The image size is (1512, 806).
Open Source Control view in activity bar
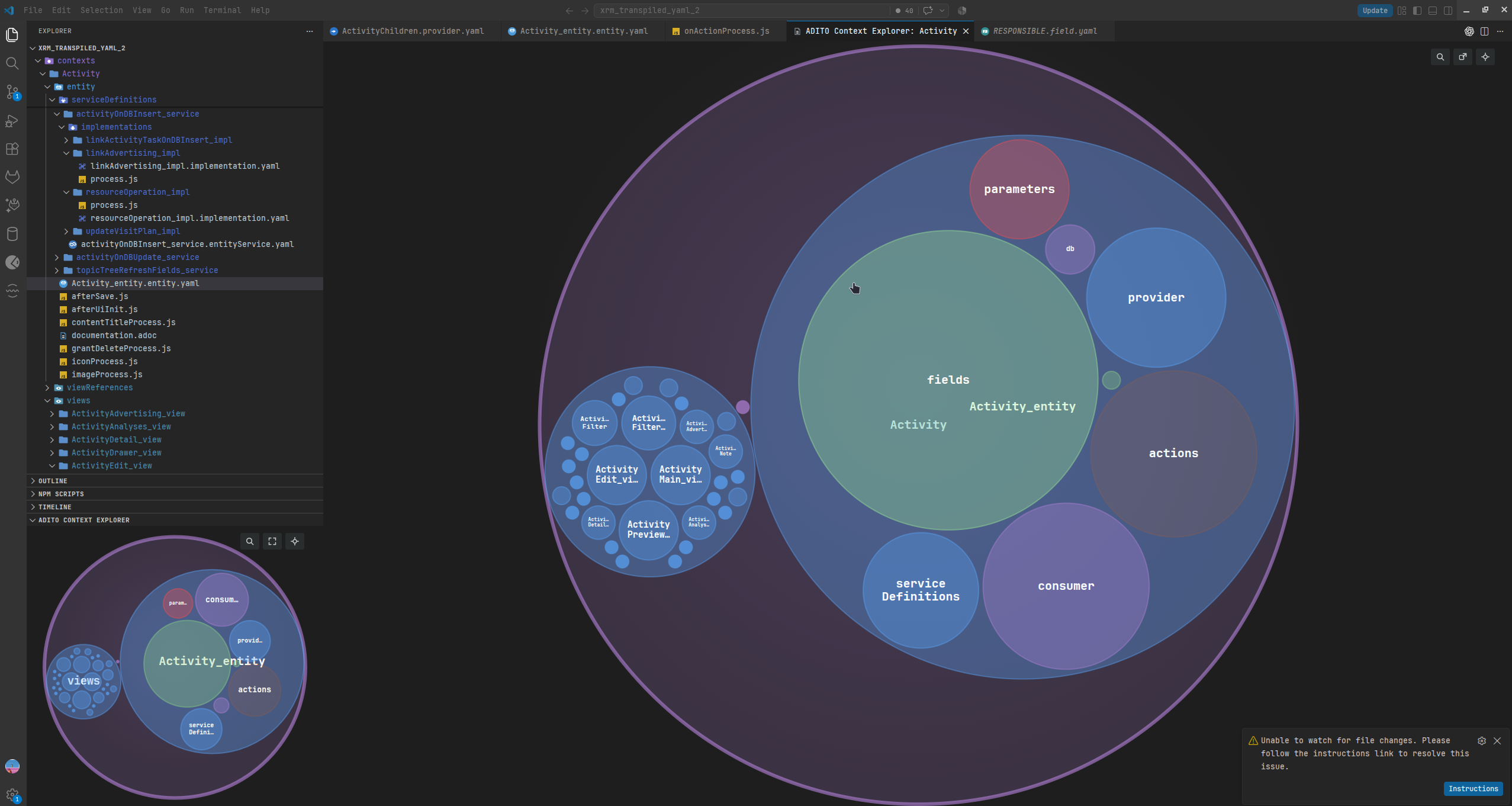tap(12, 92)
